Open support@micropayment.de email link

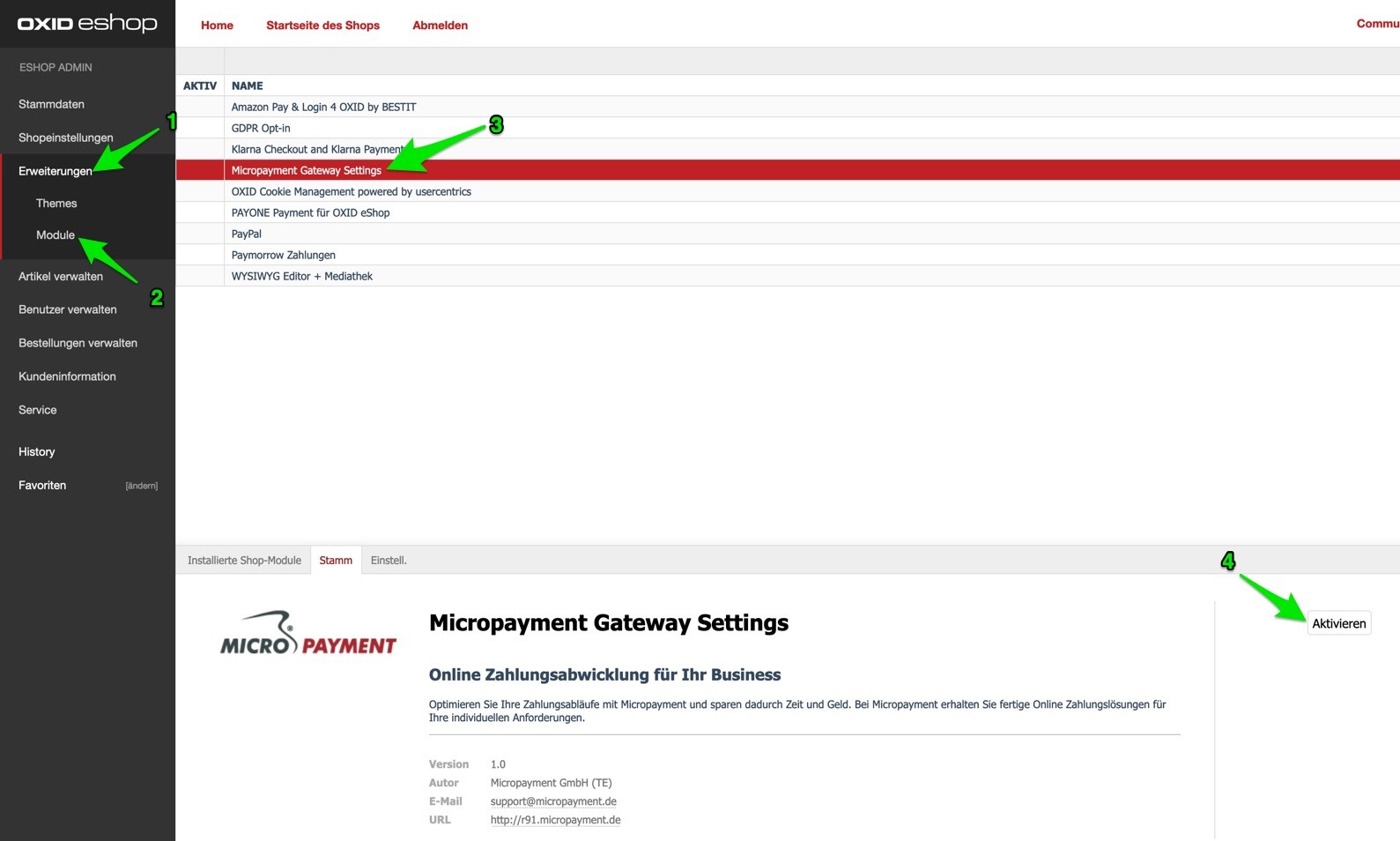pos(553,801)
